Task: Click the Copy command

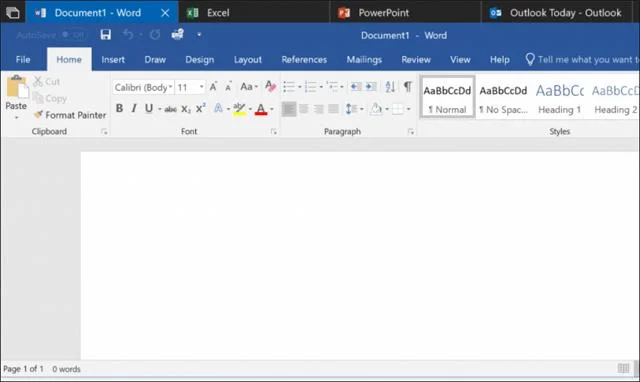Action: [49, 98]
